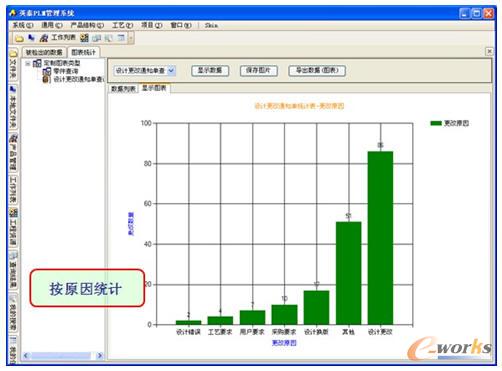Screen dimensions: 502x371
Task: Expand the toolbar overflow options arrow
Action: pyautogui.click(x=131, y=38)
